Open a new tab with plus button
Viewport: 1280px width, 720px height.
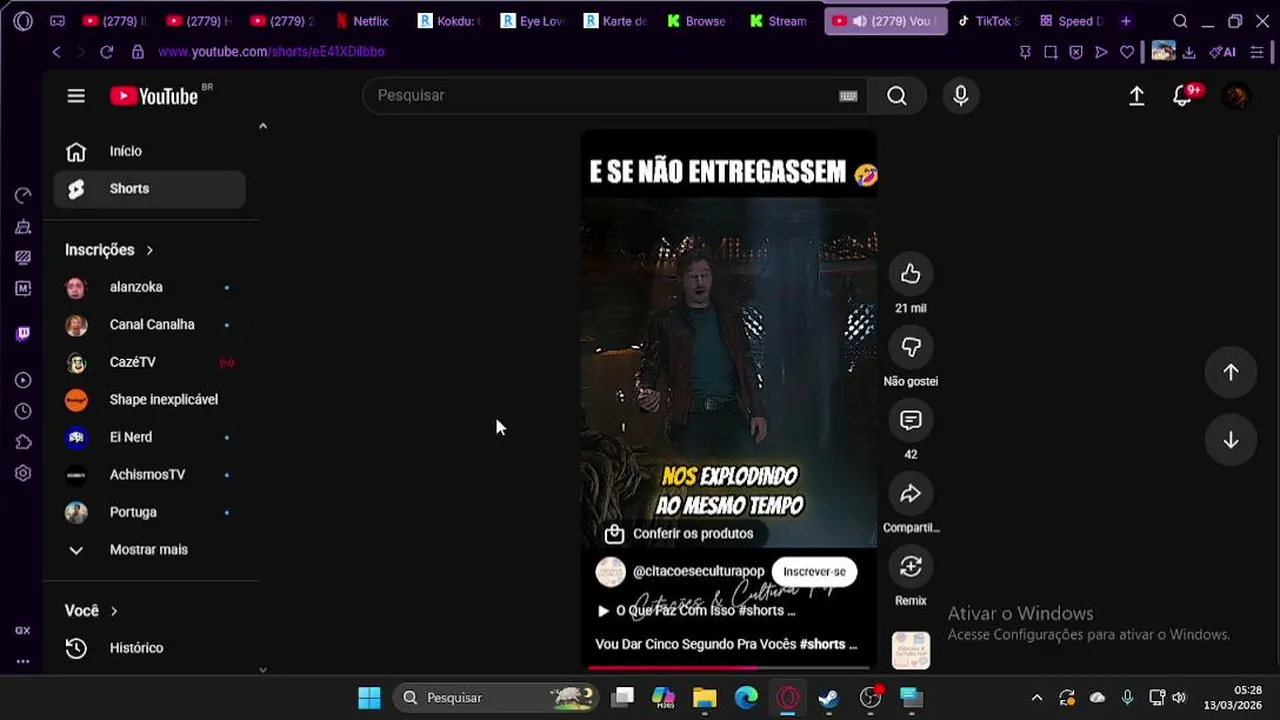pyautogui.click(x=1126, y=21)
